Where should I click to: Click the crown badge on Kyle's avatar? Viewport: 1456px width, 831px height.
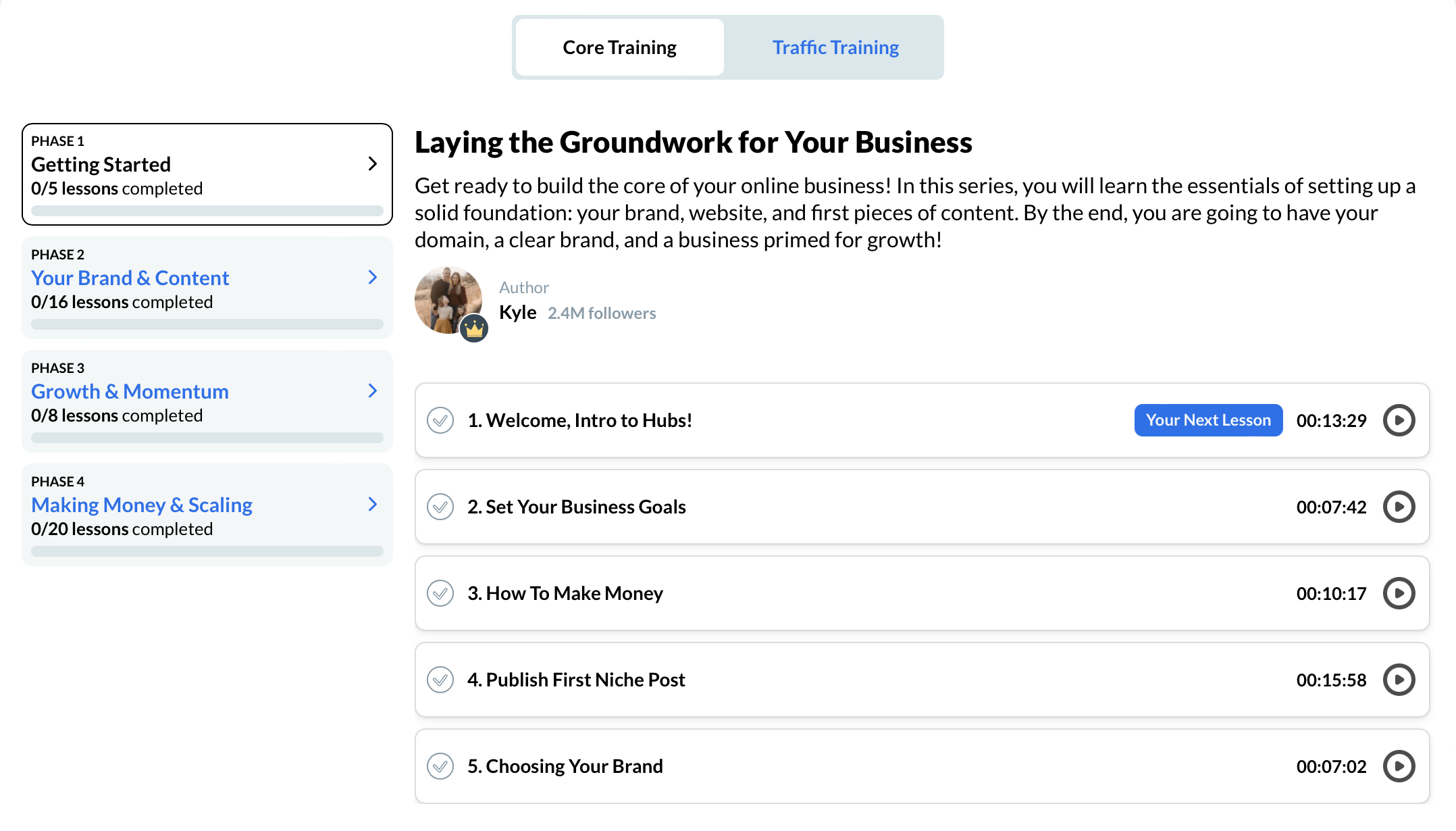tap(474, 329)
